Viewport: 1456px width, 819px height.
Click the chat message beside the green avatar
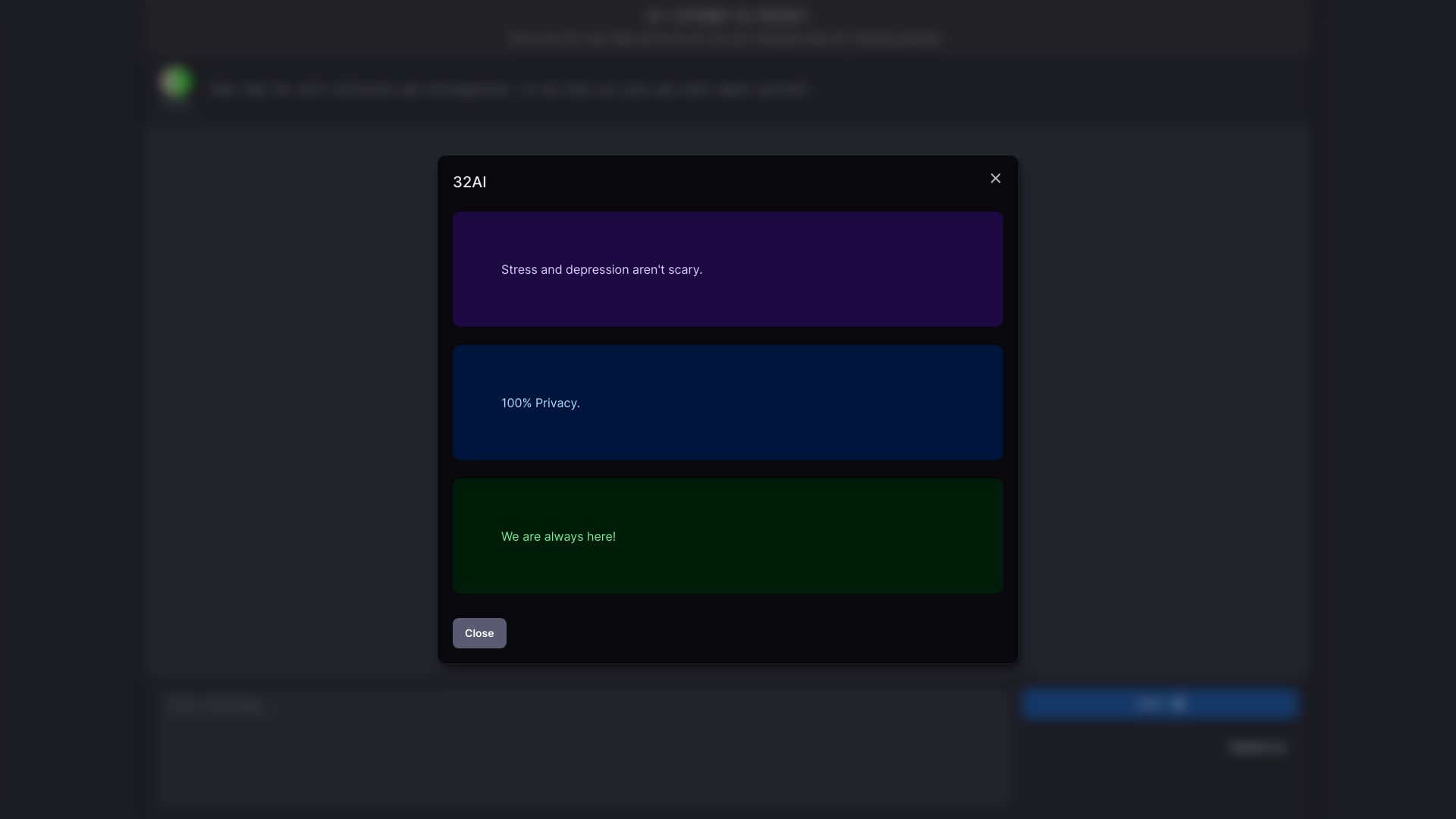coord(510,89)
